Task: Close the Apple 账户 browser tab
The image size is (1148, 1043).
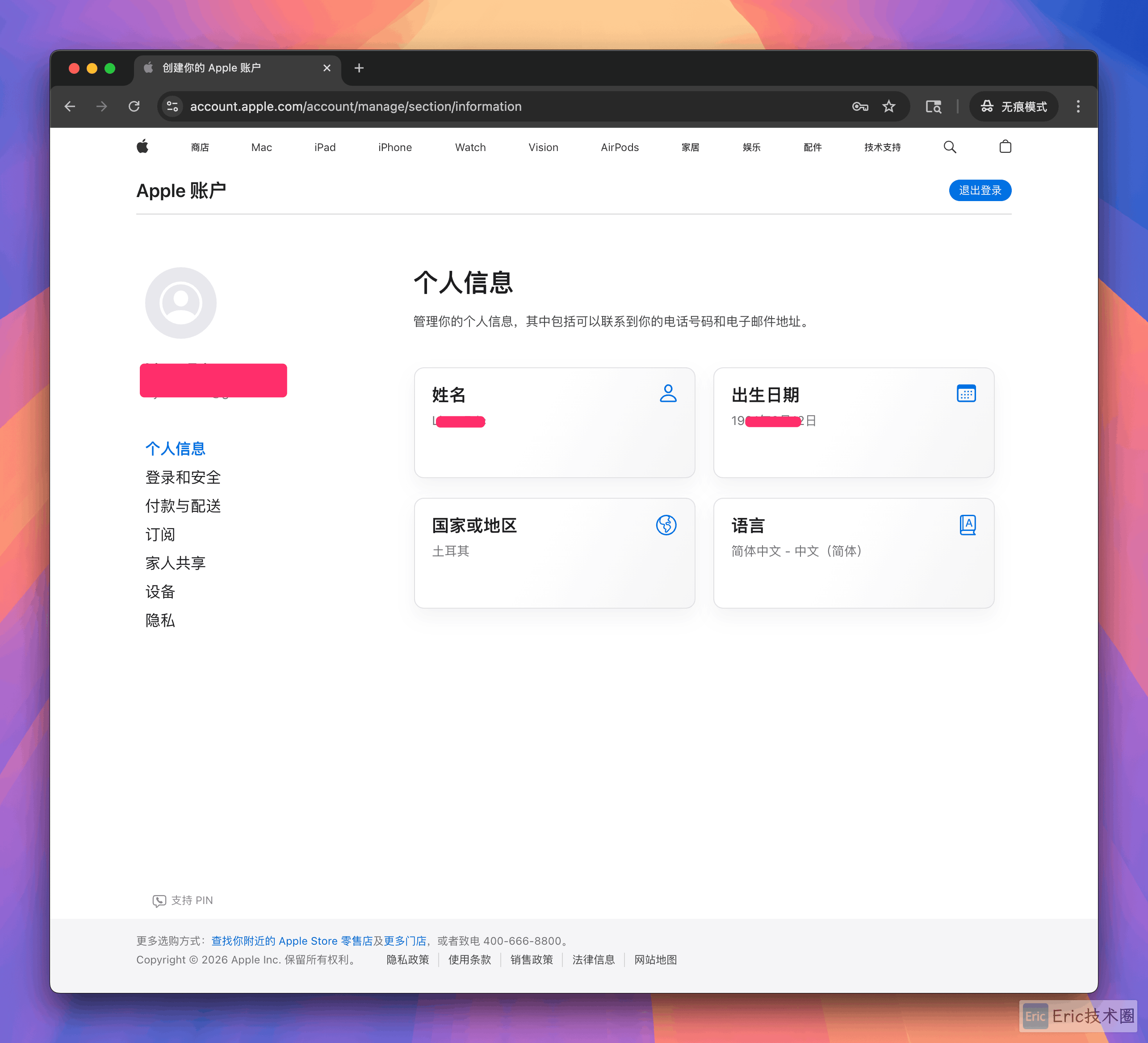Action: pos(327,68)
